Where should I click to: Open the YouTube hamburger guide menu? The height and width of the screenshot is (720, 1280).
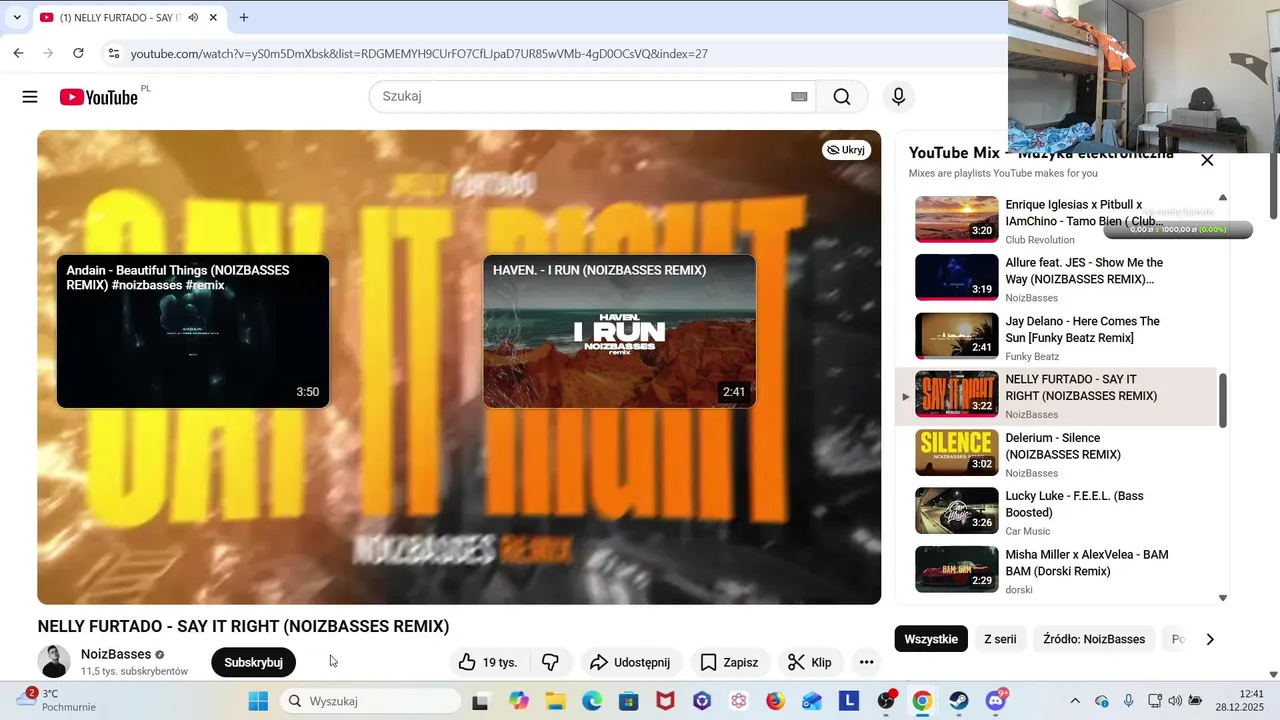(x=30, y=97)
